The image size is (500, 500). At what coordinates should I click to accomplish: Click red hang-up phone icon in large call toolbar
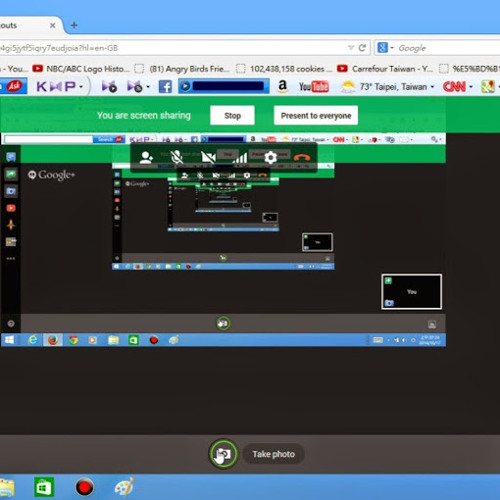[x=302, y=157]
